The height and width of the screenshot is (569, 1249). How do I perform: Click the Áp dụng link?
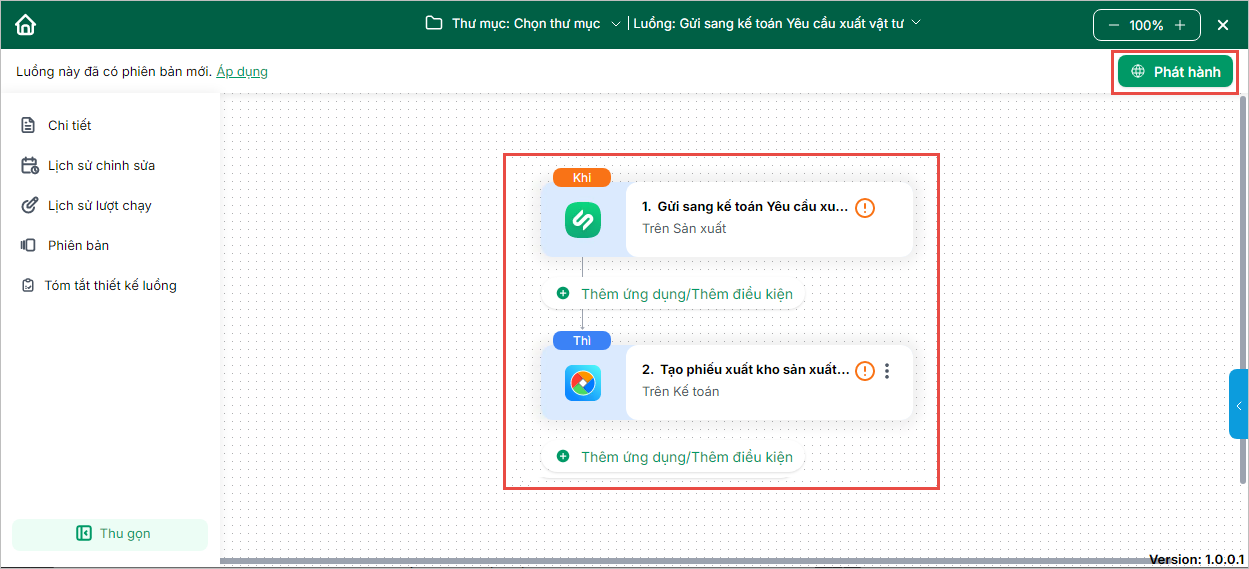[x=242, y=71]
